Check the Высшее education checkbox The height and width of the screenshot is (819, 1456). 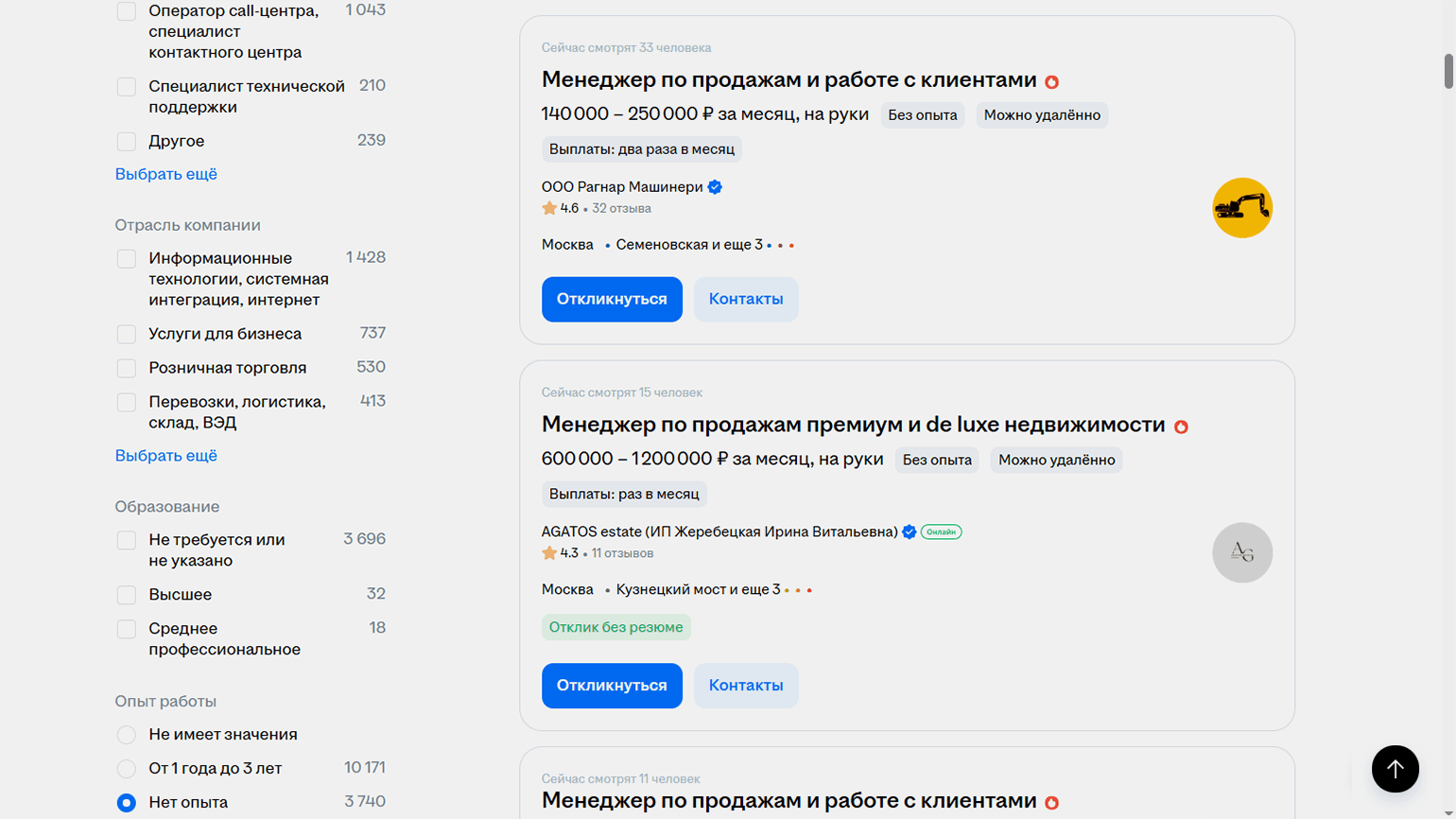[x=127, y=595]
